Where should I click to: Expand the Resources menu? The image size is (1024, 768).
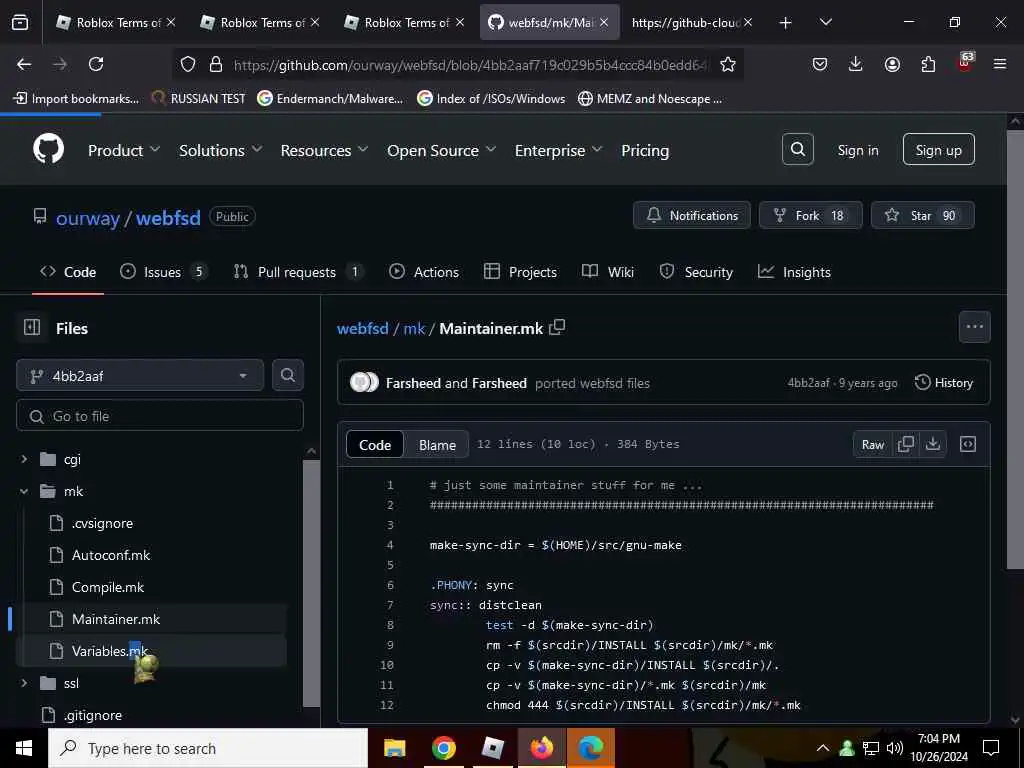coord(324,150)
